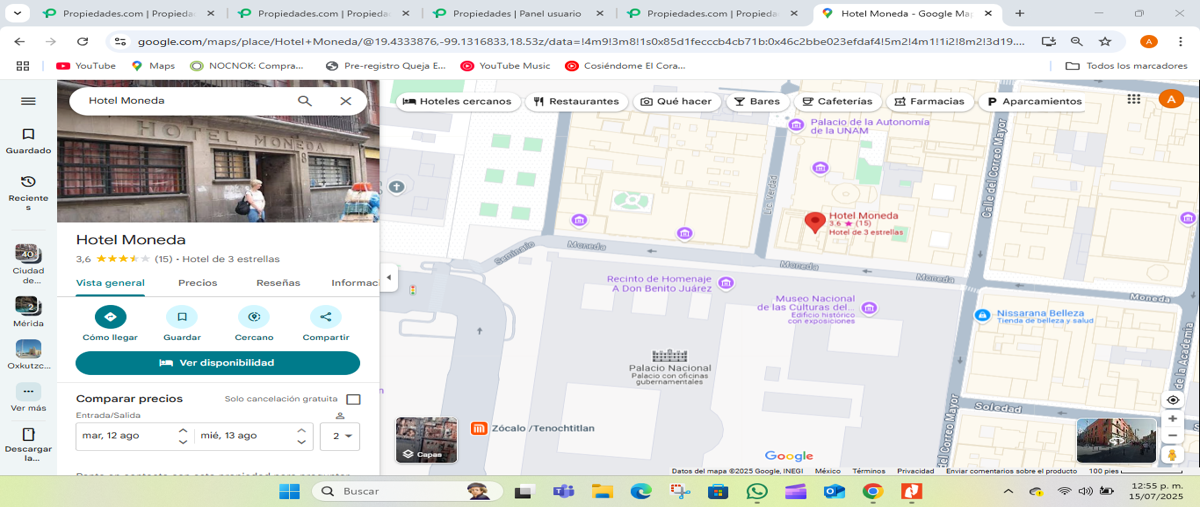This screenshot has height=507, width=1200.
Task: Click the Privacidad link in map footer
Action: coord(915,471)
